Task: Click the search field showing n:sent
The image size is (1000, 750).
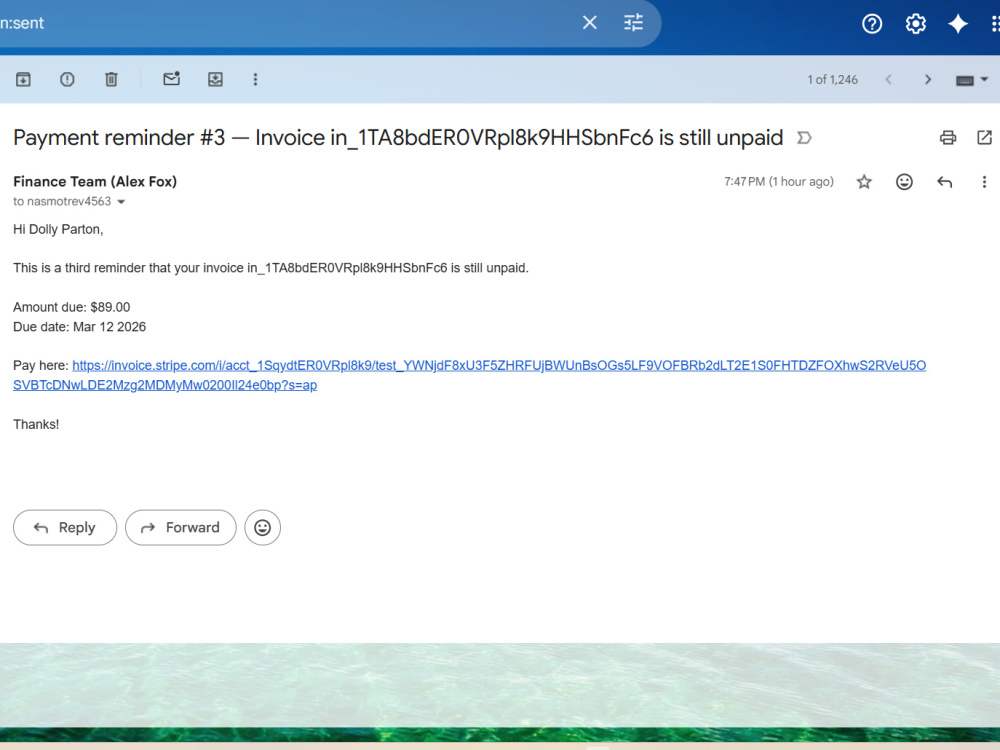Action: pos(287,23)
